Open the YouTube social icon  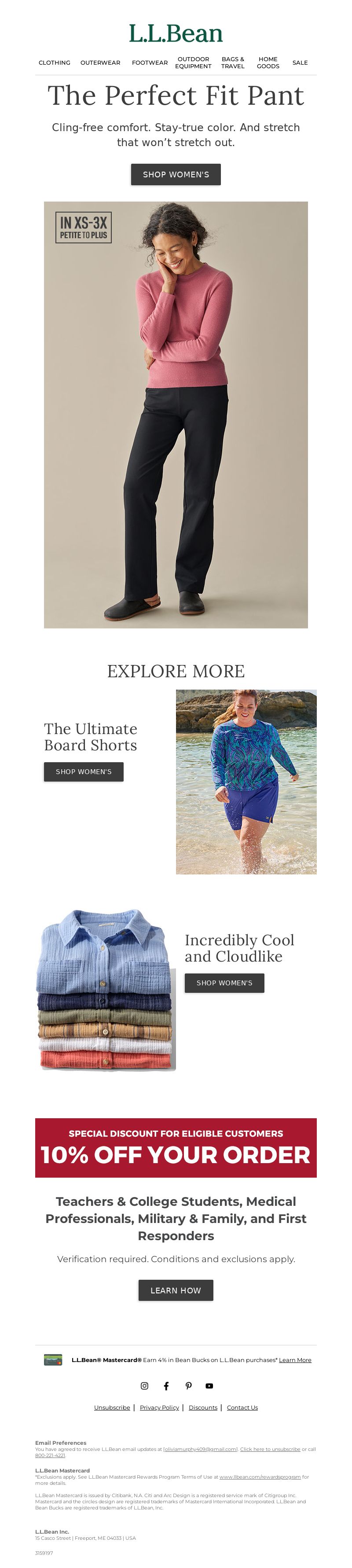[209, 1385]
